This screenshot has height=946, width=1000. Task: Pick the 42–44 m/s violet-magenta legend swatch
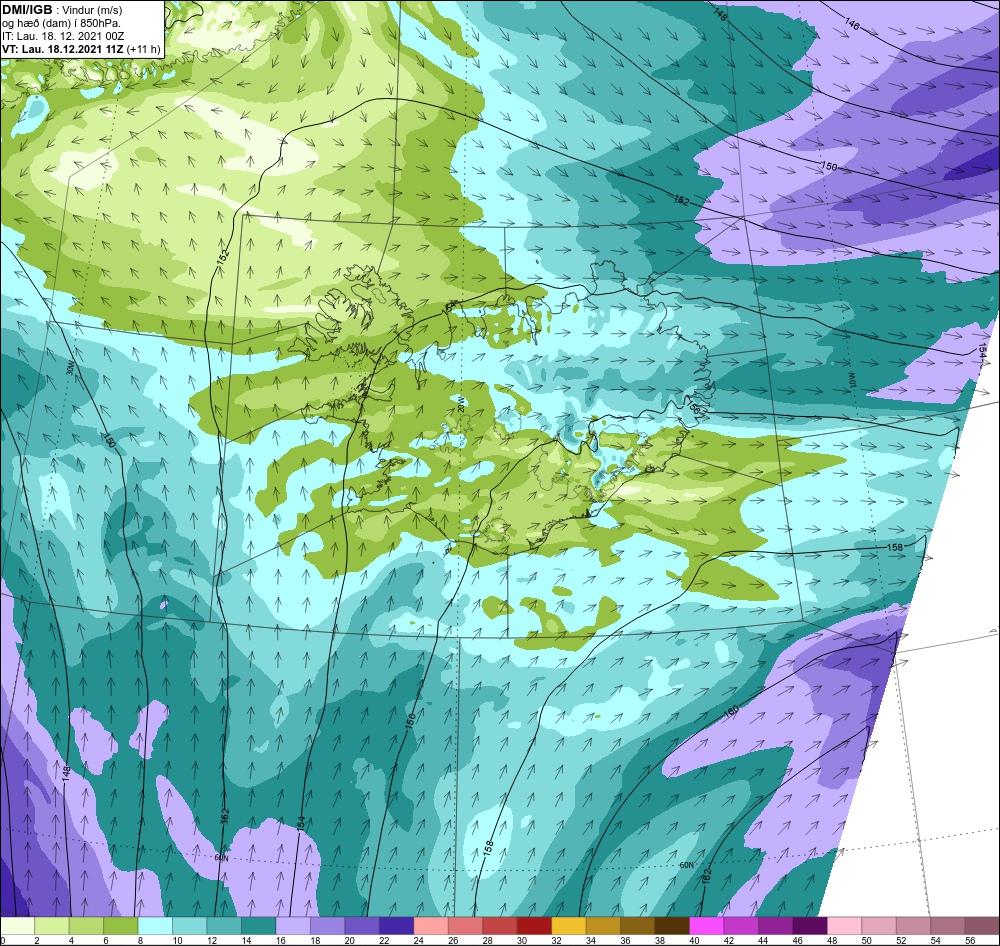[x=740, y=926]
